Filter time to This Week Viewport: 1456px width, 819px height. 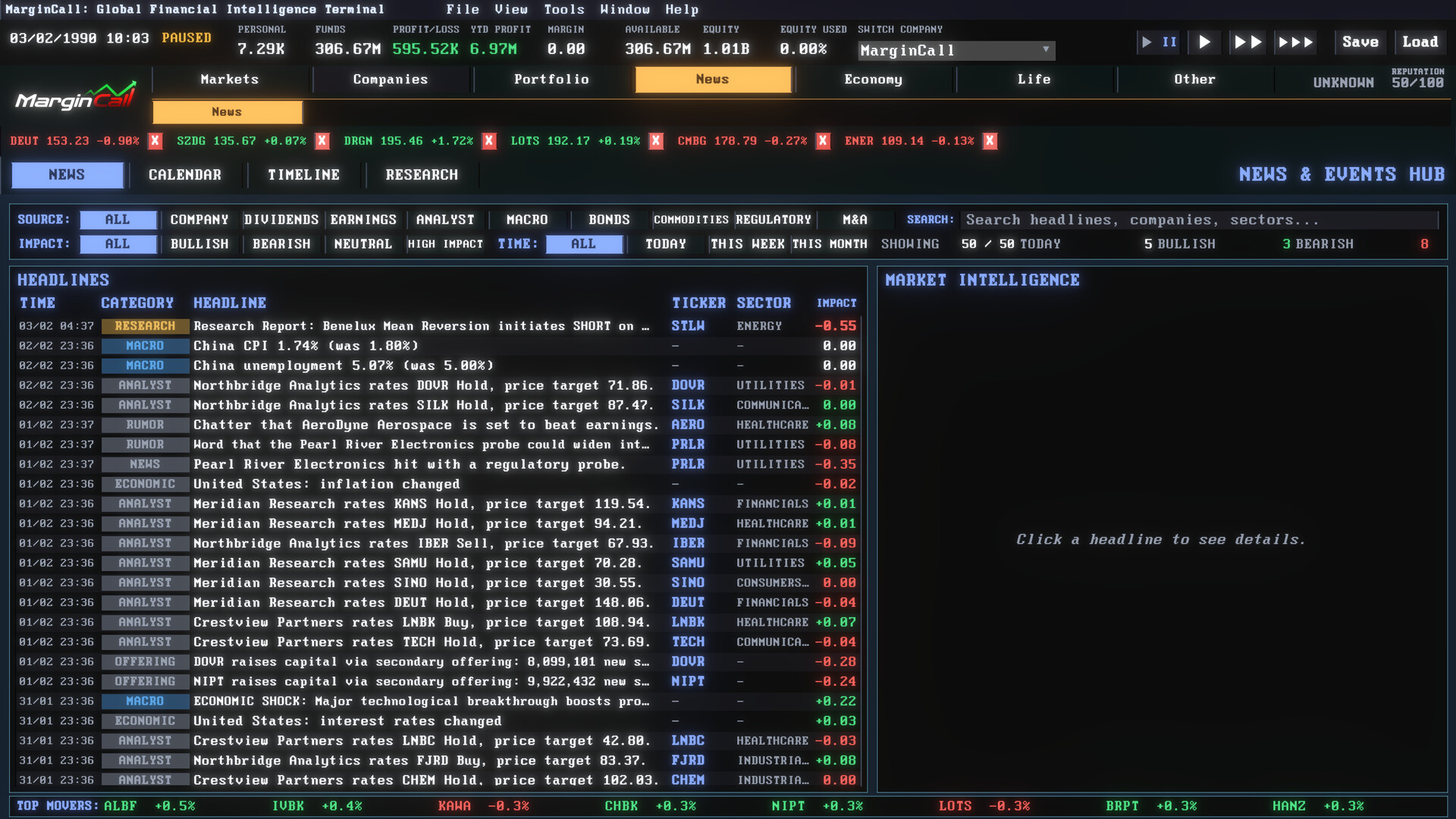[x=748, y=244]
